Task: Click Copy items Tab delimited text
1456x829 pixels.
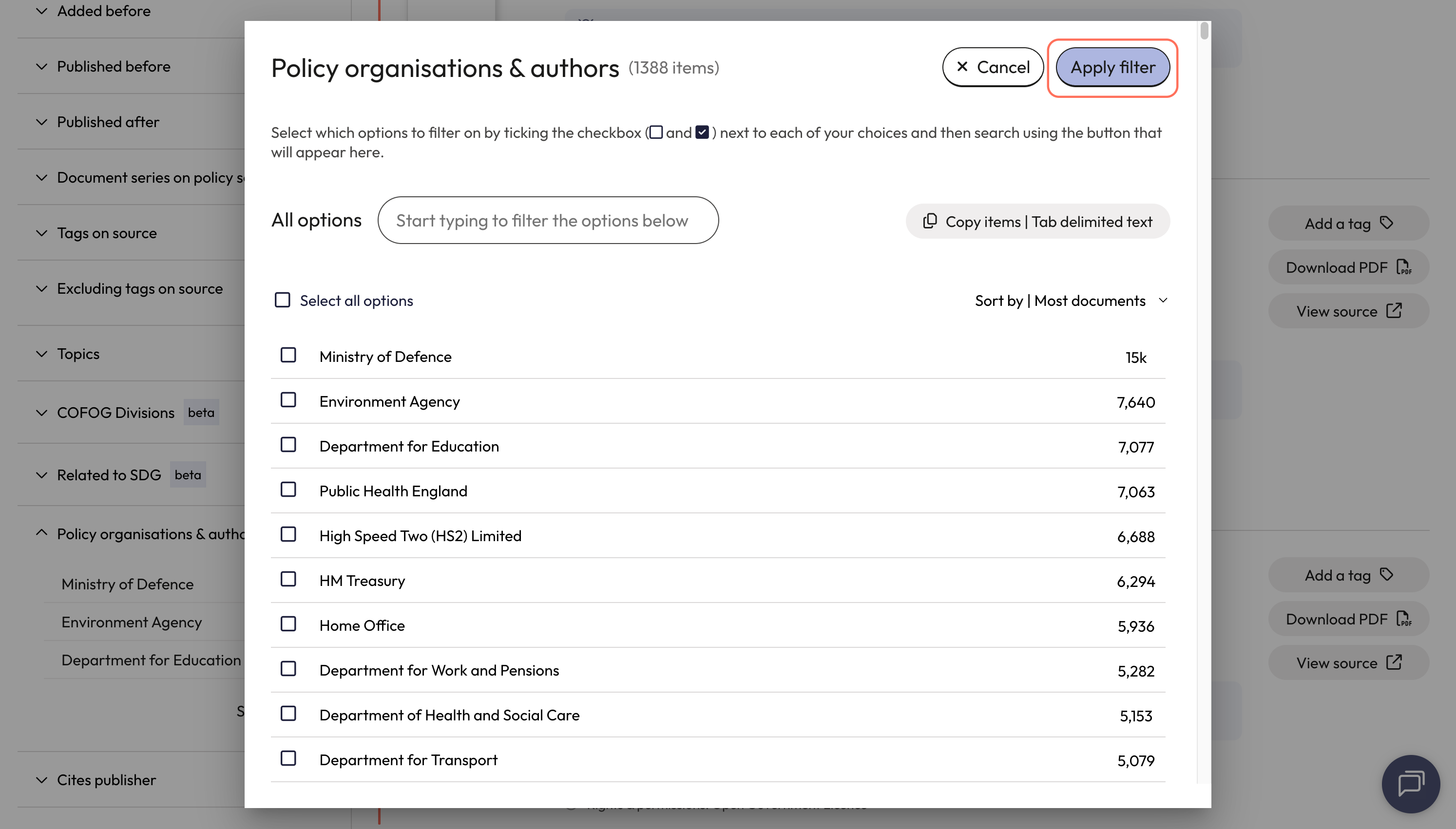Action: point(1037,222)
